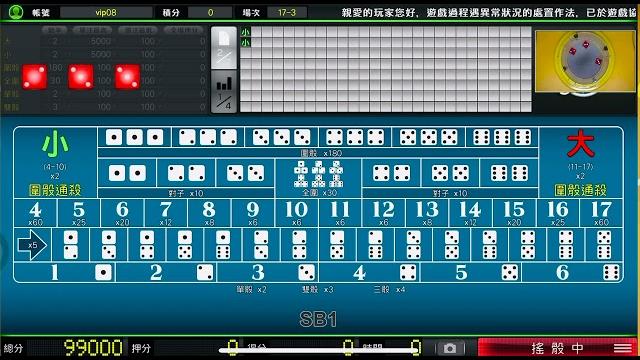Image resolution: width=640 pixels, height=360 pixels.
Task: Bet on total sum 4
Action: pyautogui.click(x=35, y=213)
